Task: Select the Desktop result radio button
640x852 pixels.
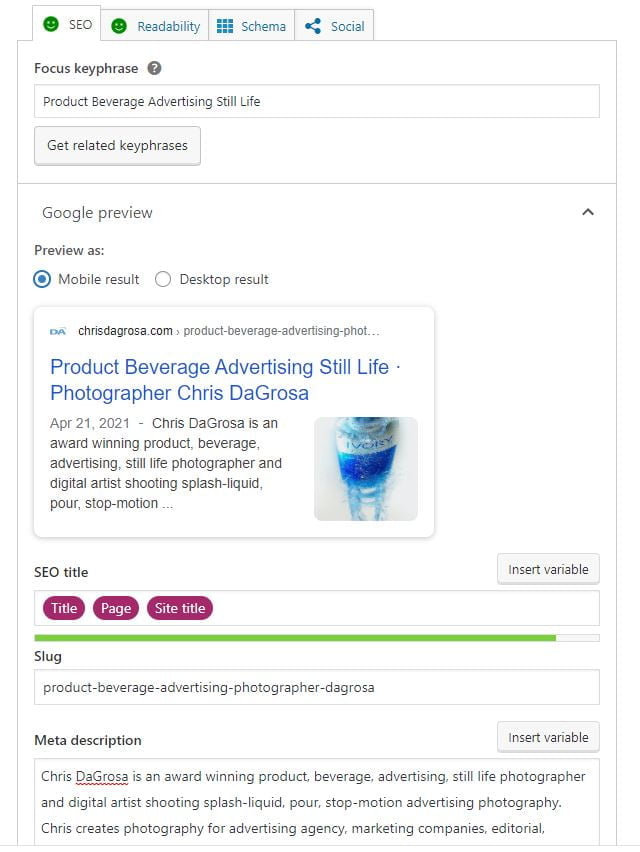Action: (163, 279)
